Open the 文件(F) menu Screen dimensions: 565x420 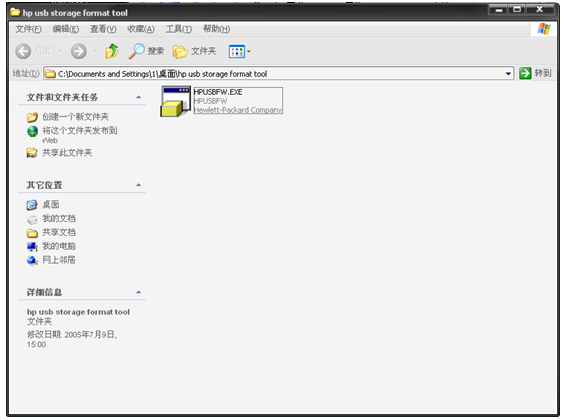(28, 29)
